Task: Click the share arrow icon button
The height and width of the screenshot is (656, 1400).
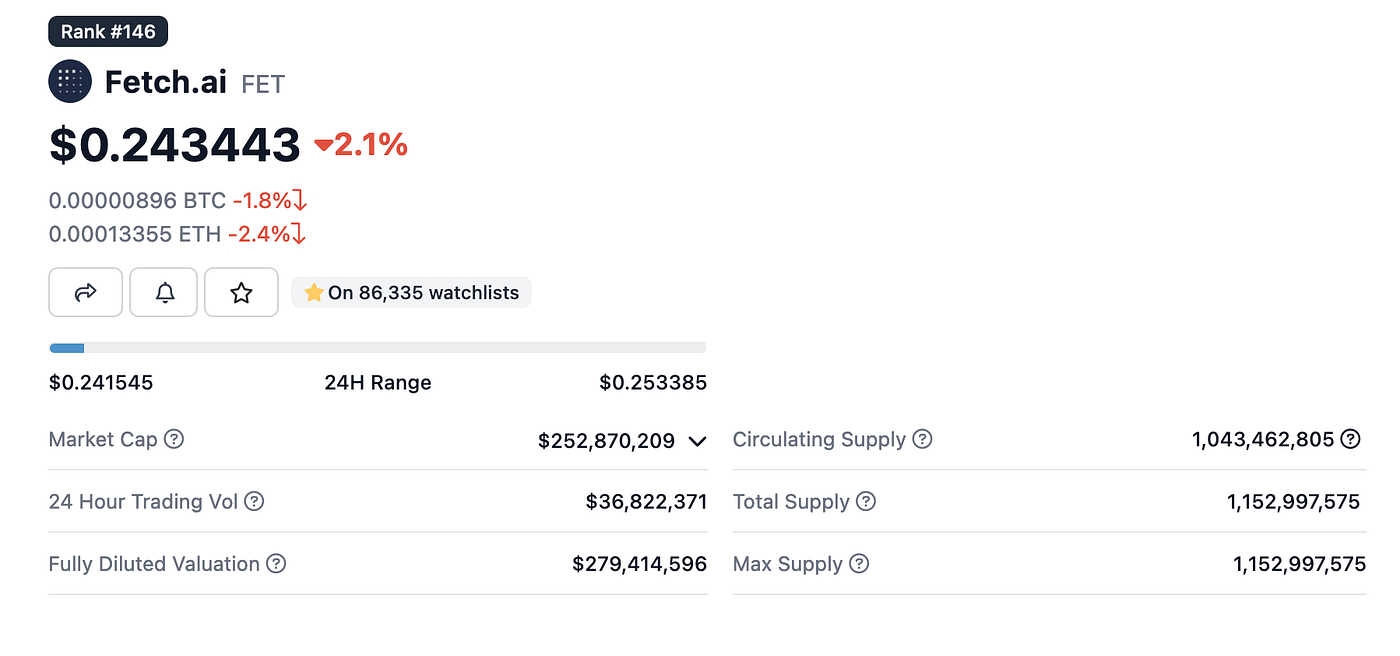Action: [85, 292]
